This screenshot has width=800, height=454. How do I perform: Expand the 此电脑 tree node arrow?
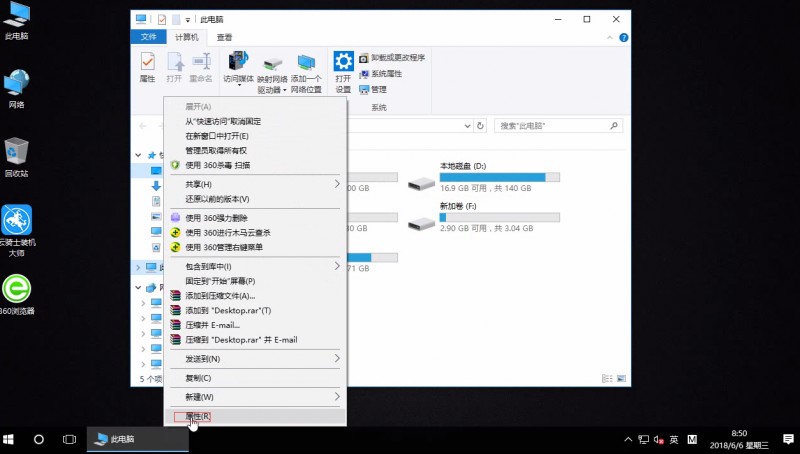138,267
